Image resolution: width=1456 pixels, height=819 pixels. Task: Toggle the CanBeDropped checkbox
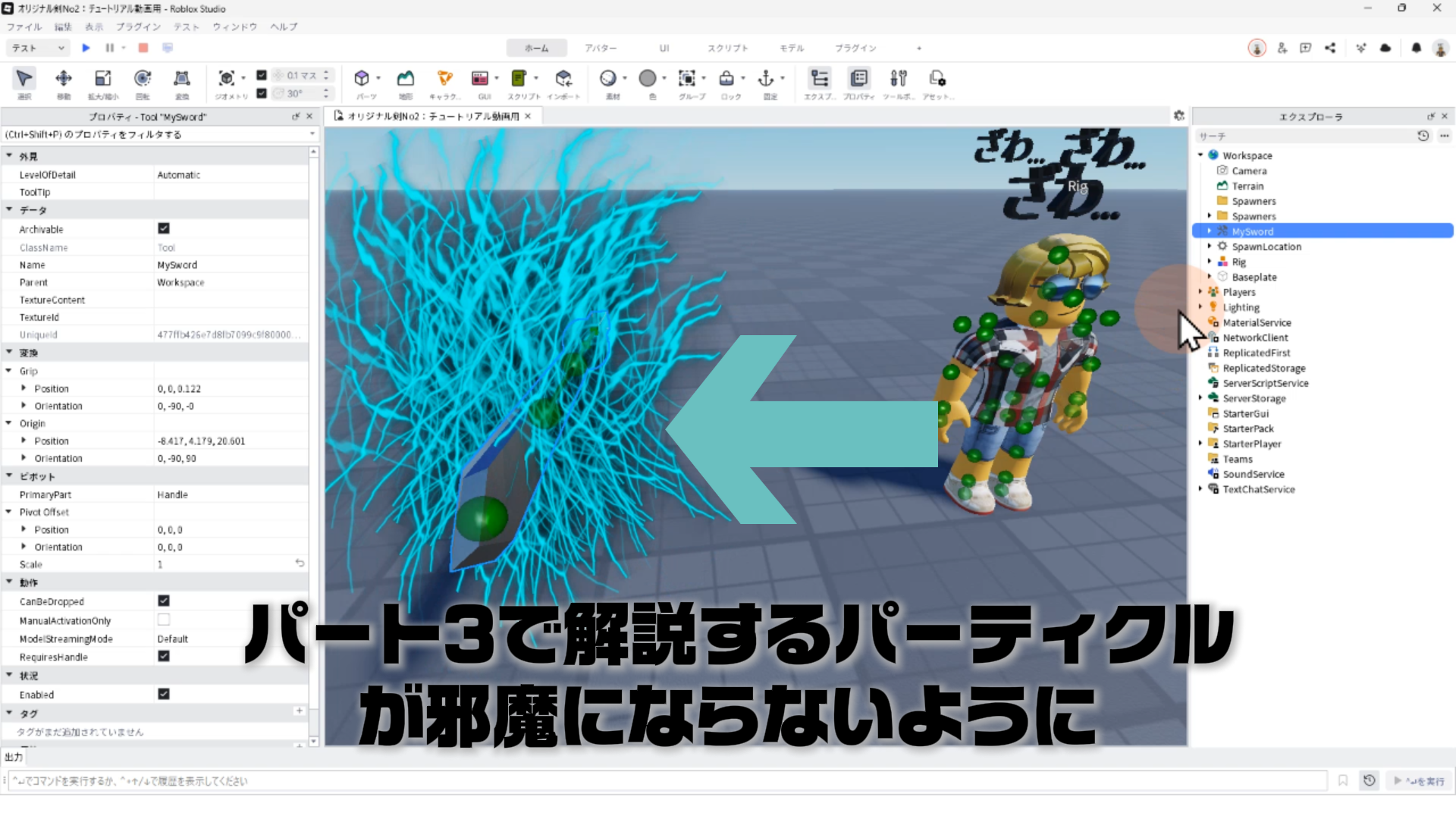(x=163, y=601)
